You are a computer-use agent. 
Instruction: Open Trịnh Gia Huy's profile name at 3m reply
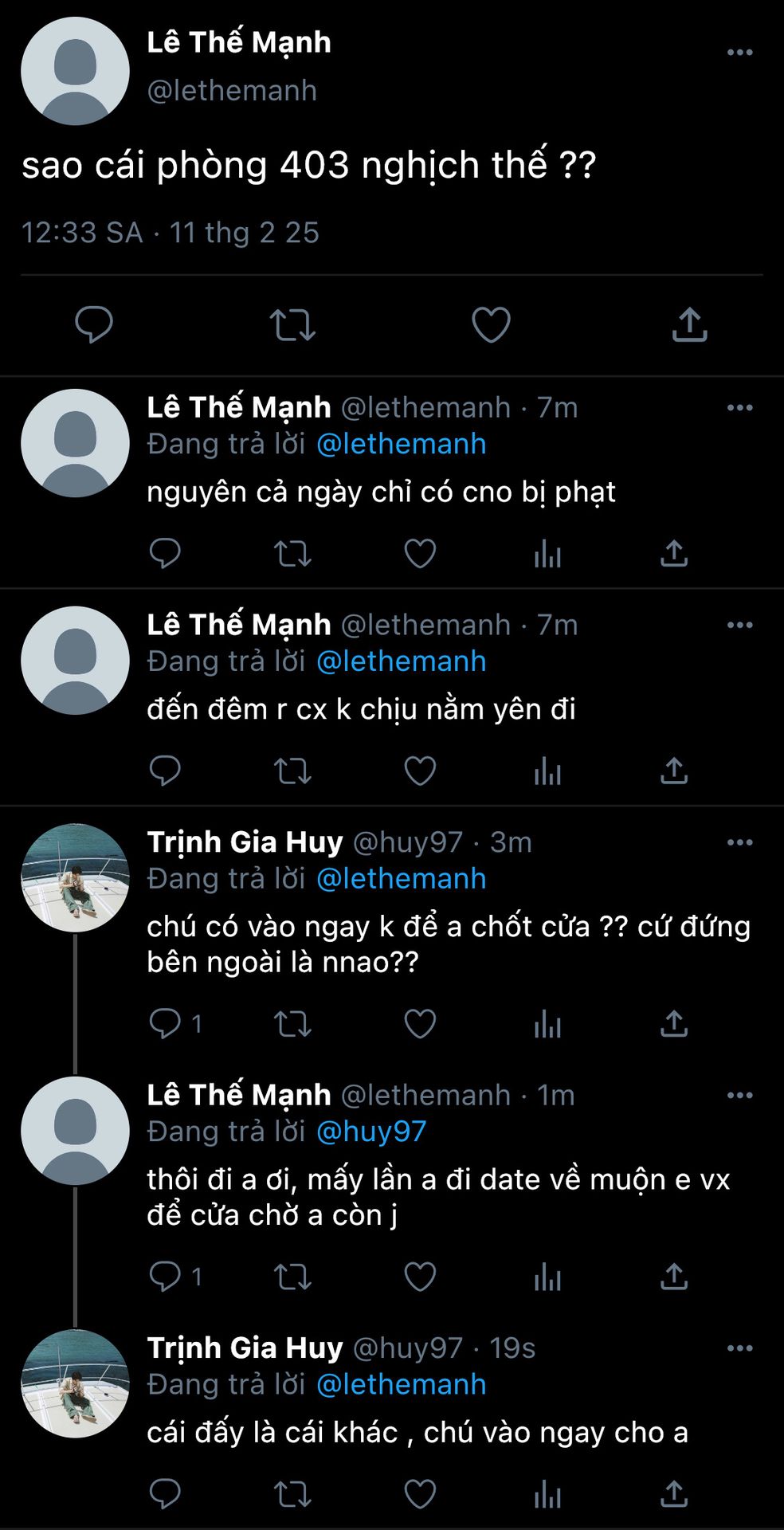[x=245, y=842]
